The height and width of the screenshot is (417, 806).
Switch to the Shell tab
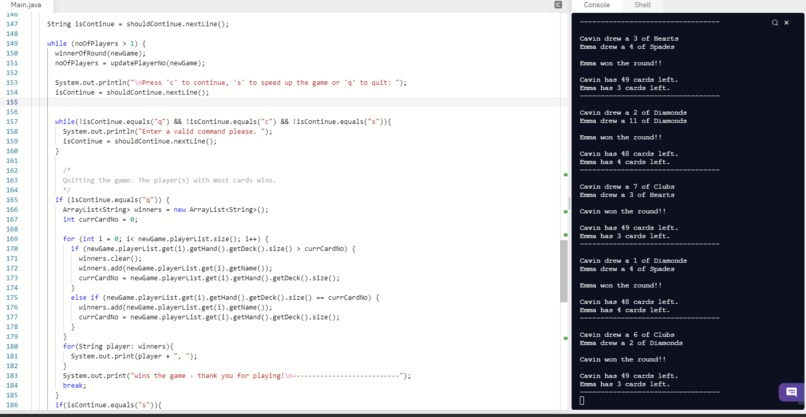(642, 5)
